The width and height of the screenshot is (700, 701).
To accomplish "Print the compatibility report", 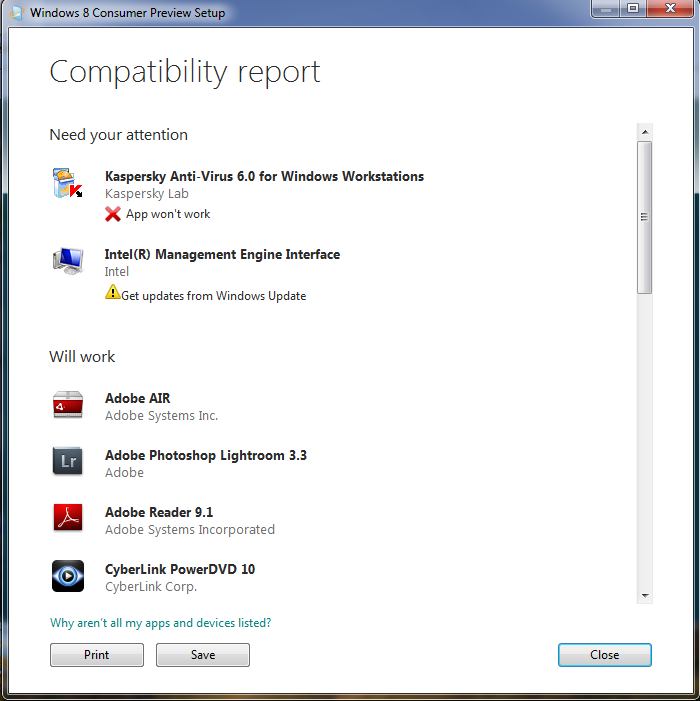I will (97, 655).
